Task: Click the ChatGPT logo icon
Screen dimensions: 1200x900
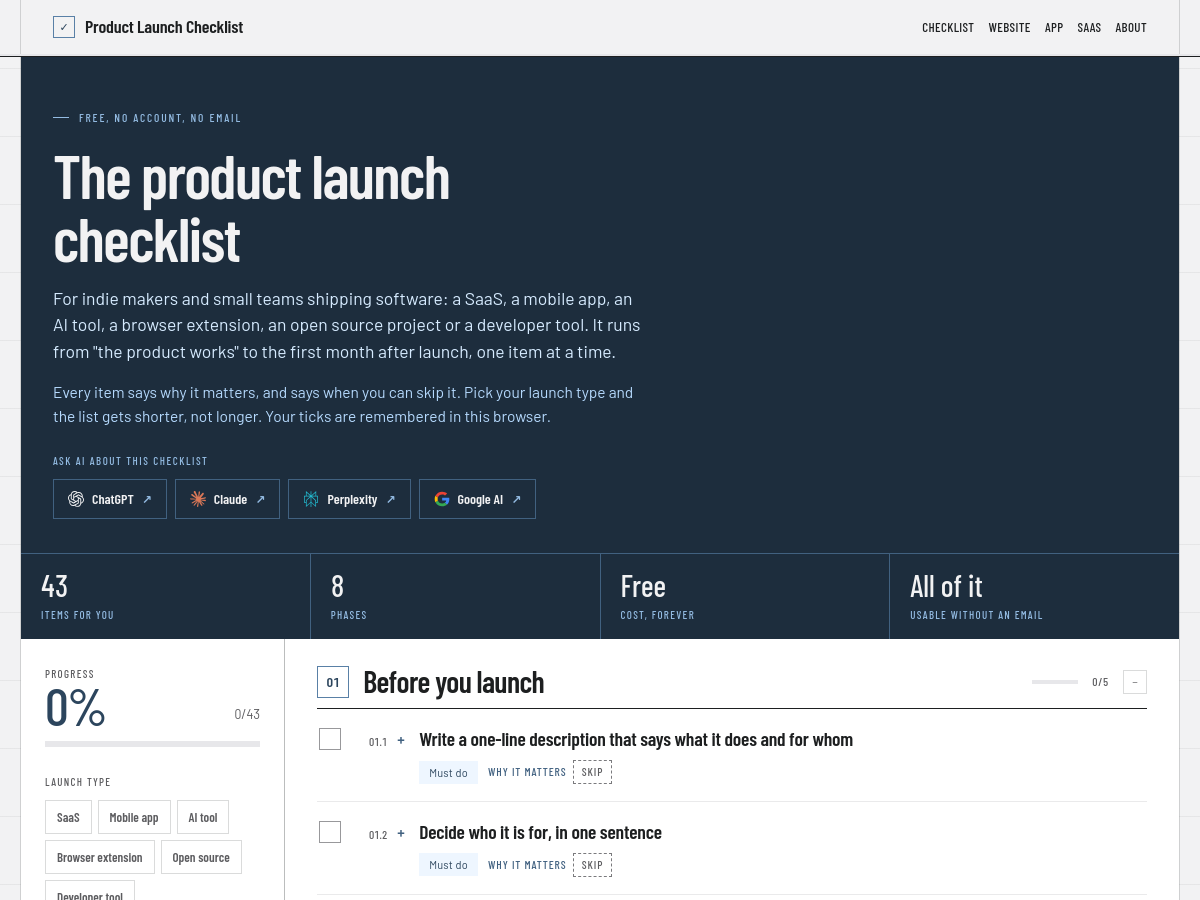Action: click(x=76, y=499)
